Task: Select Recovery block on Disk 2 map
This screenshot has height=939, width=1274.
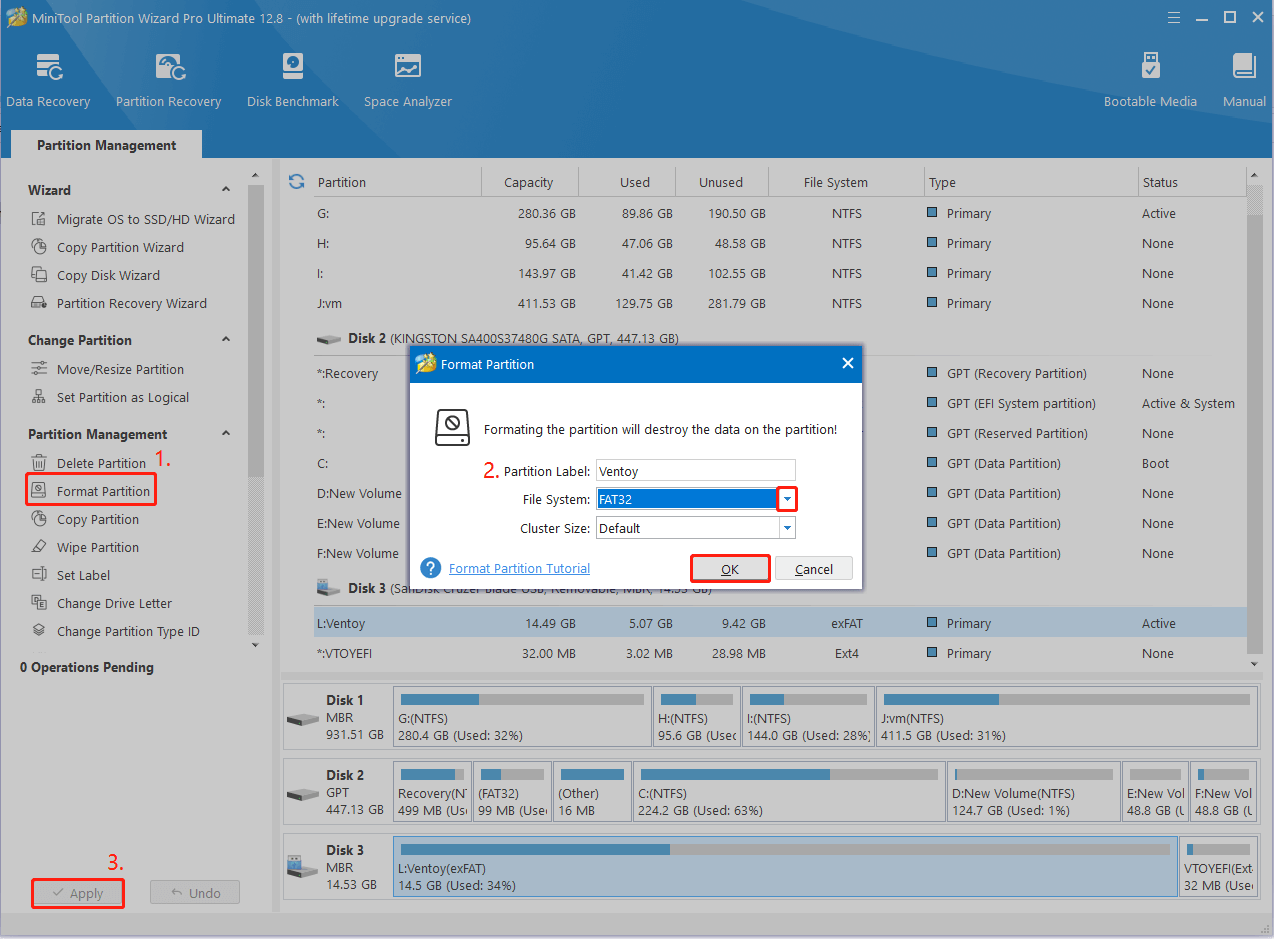Action: (432, 792)
